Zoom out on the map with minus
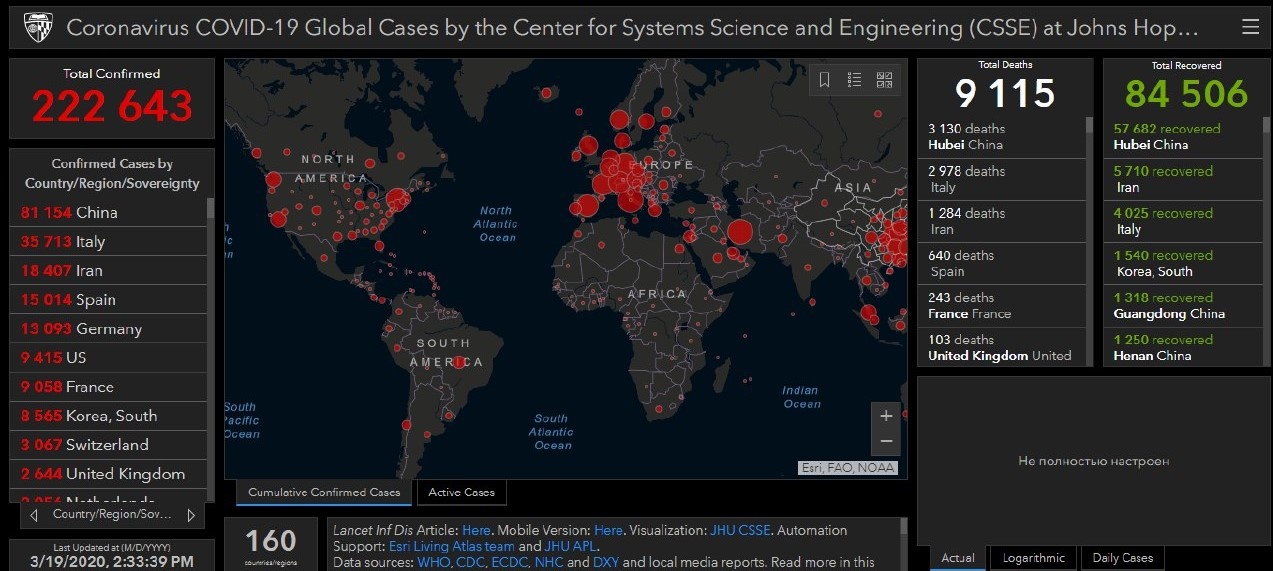Image resolution: width=1273 pixels, height=571 pixels. [x=886, y=441]
